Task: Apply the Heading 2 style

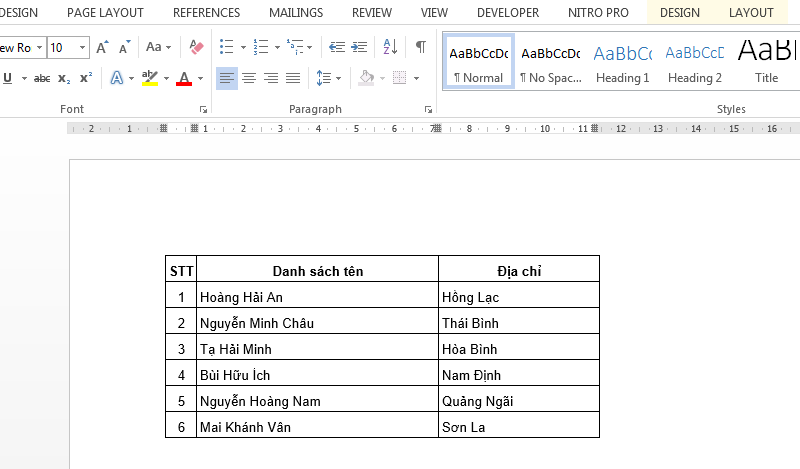Action: pyautogui.click(x=694, y=62)
